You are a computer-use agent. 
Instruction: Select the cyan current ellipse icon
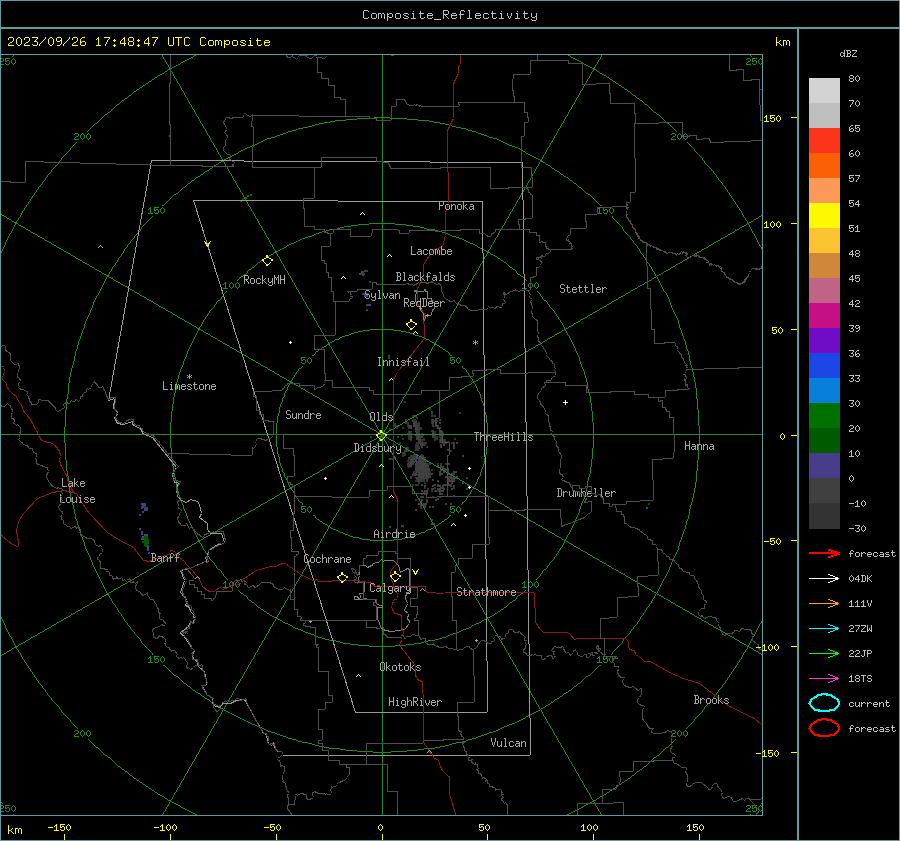point(824,703)
